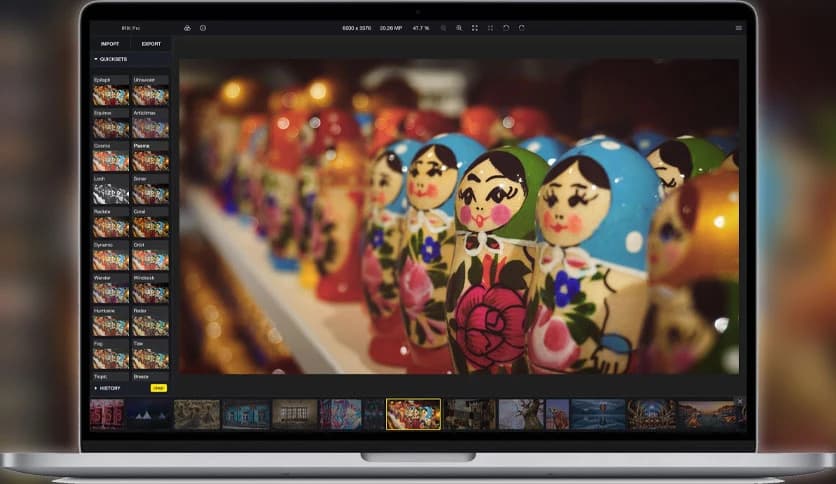Expand the History section

(x=108, y=388)
